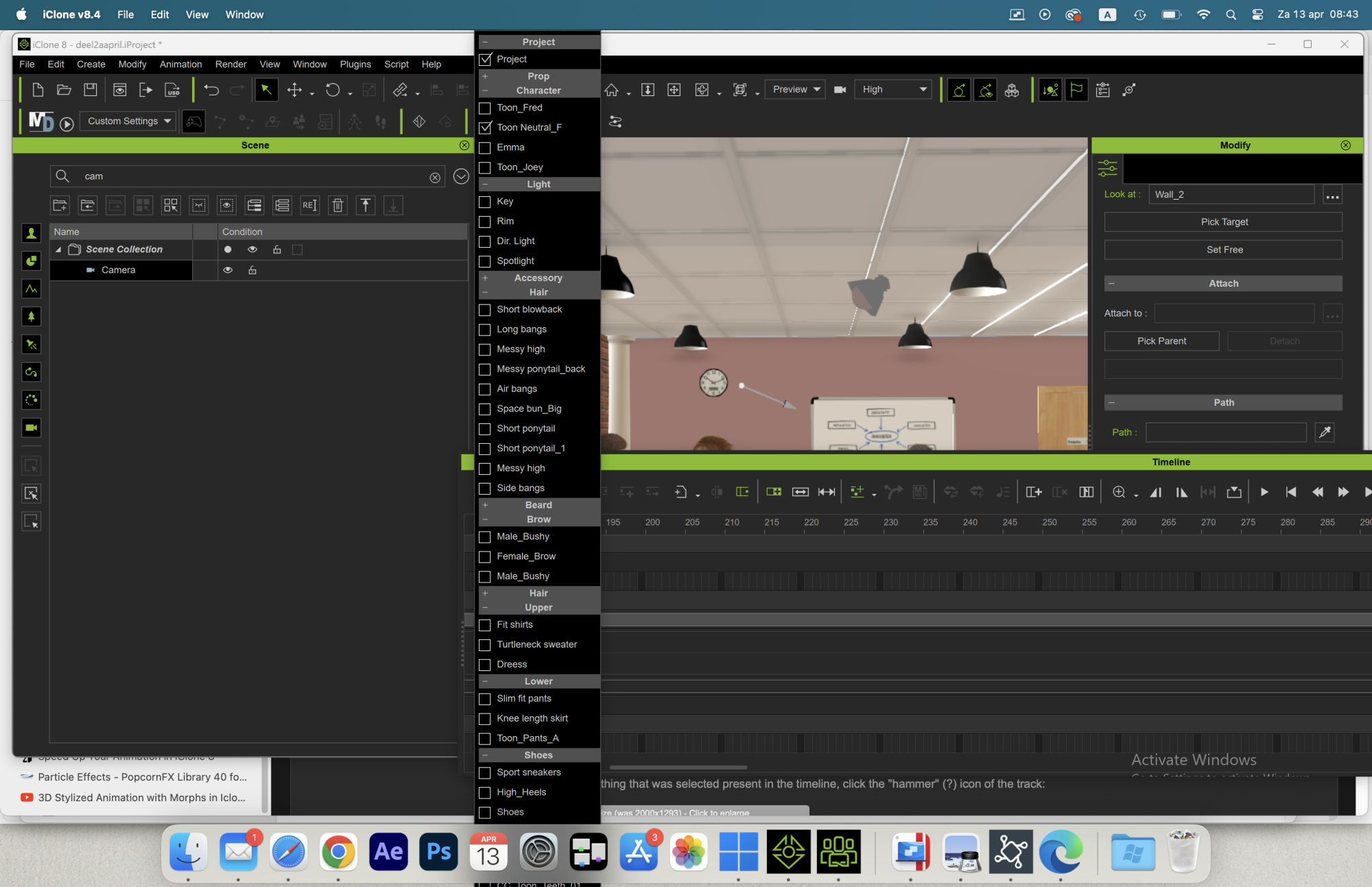The height and width of the screenshot is (887, 1372).
Task: Click the Home view icon in viewport toolbar
Action: 611,90
